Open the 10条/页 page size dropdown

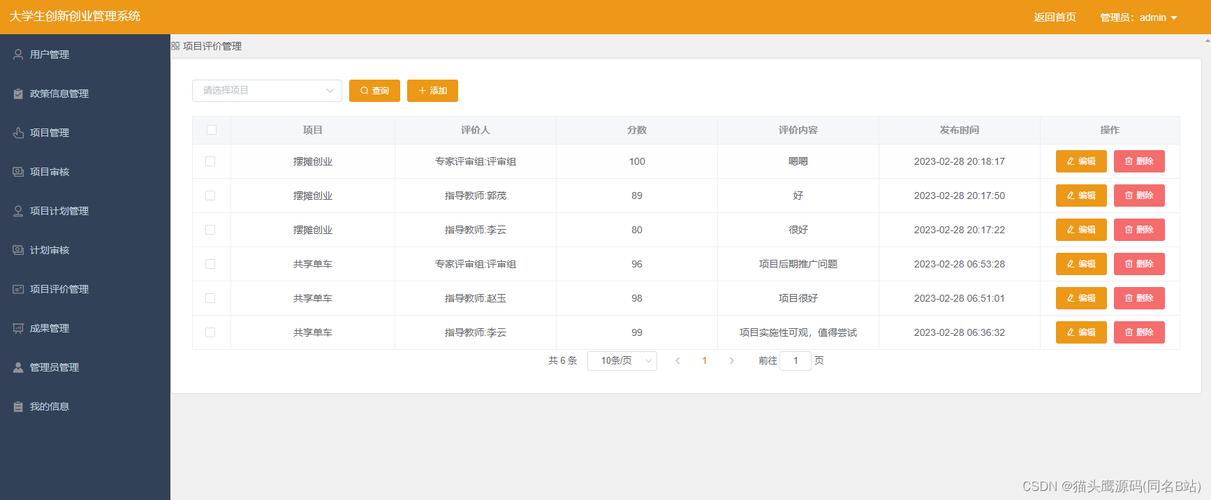[622, 361]
